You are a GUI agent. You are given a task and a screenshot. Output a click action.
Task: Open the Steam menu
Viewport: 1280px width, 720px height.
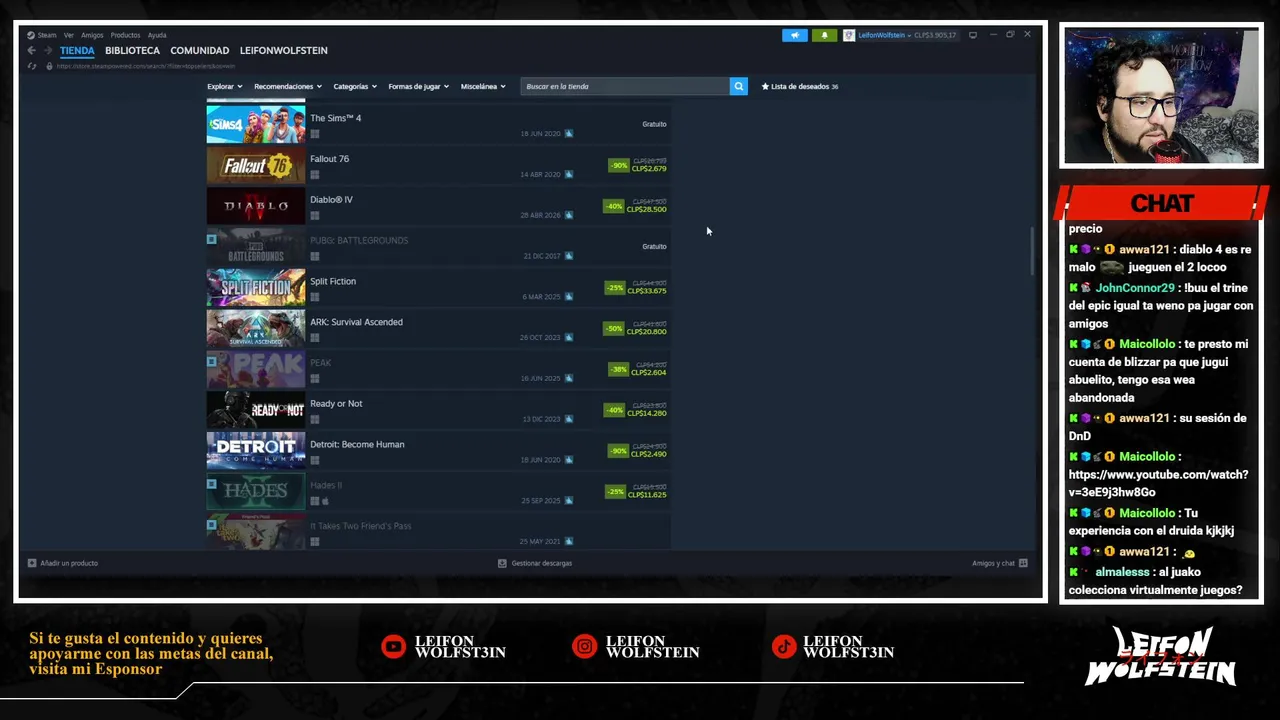tap(47, 35)
